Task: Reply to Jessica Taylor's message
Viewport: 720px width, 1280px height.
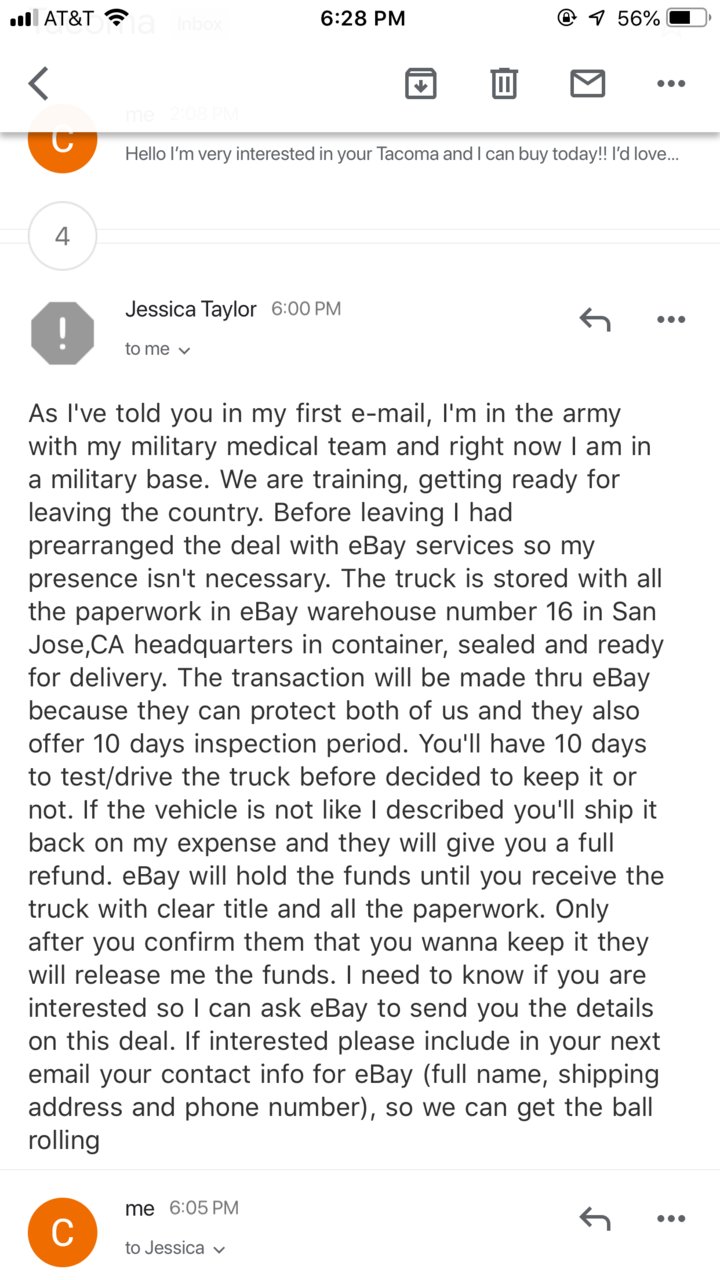Action: [595, 319]
